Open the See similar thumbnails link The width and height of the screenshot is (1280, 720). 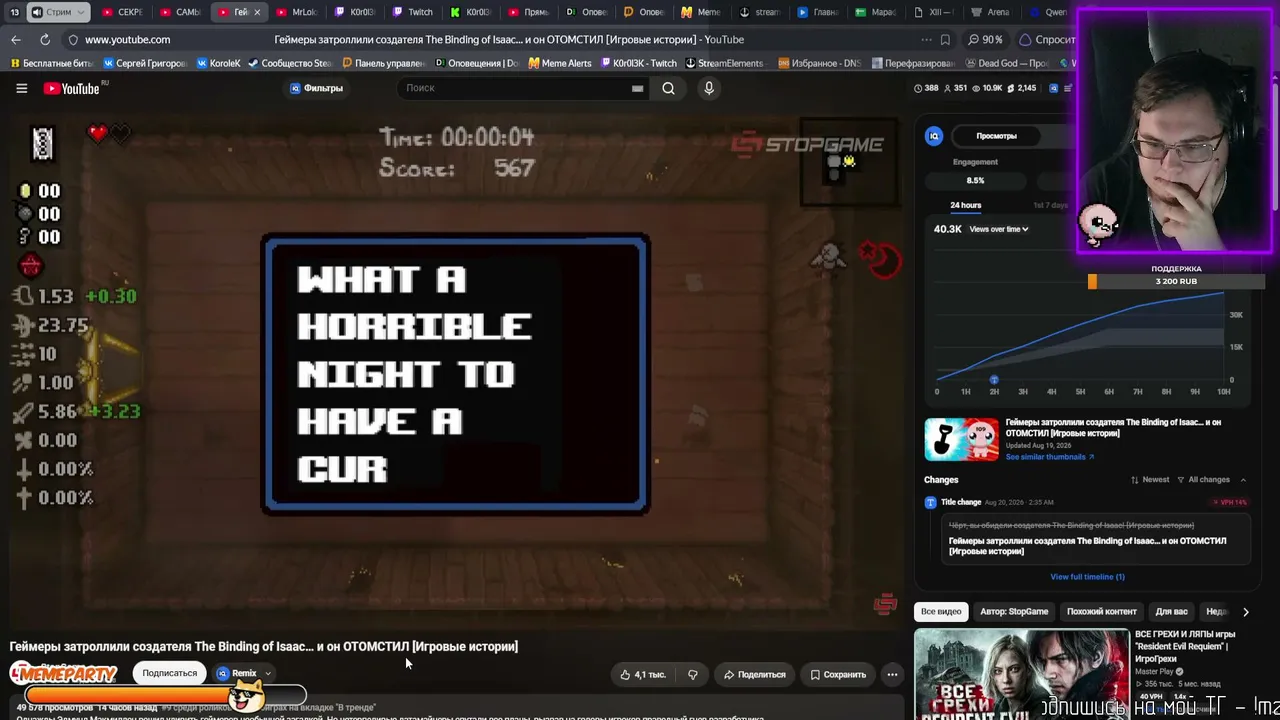[1050, 457]
